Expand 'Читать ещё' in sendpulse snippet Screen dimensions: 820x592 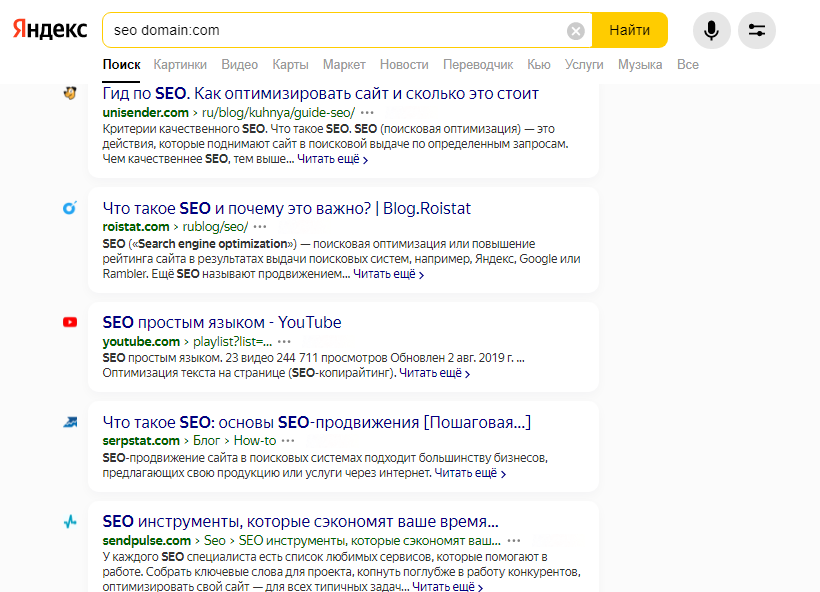point(448,586)
